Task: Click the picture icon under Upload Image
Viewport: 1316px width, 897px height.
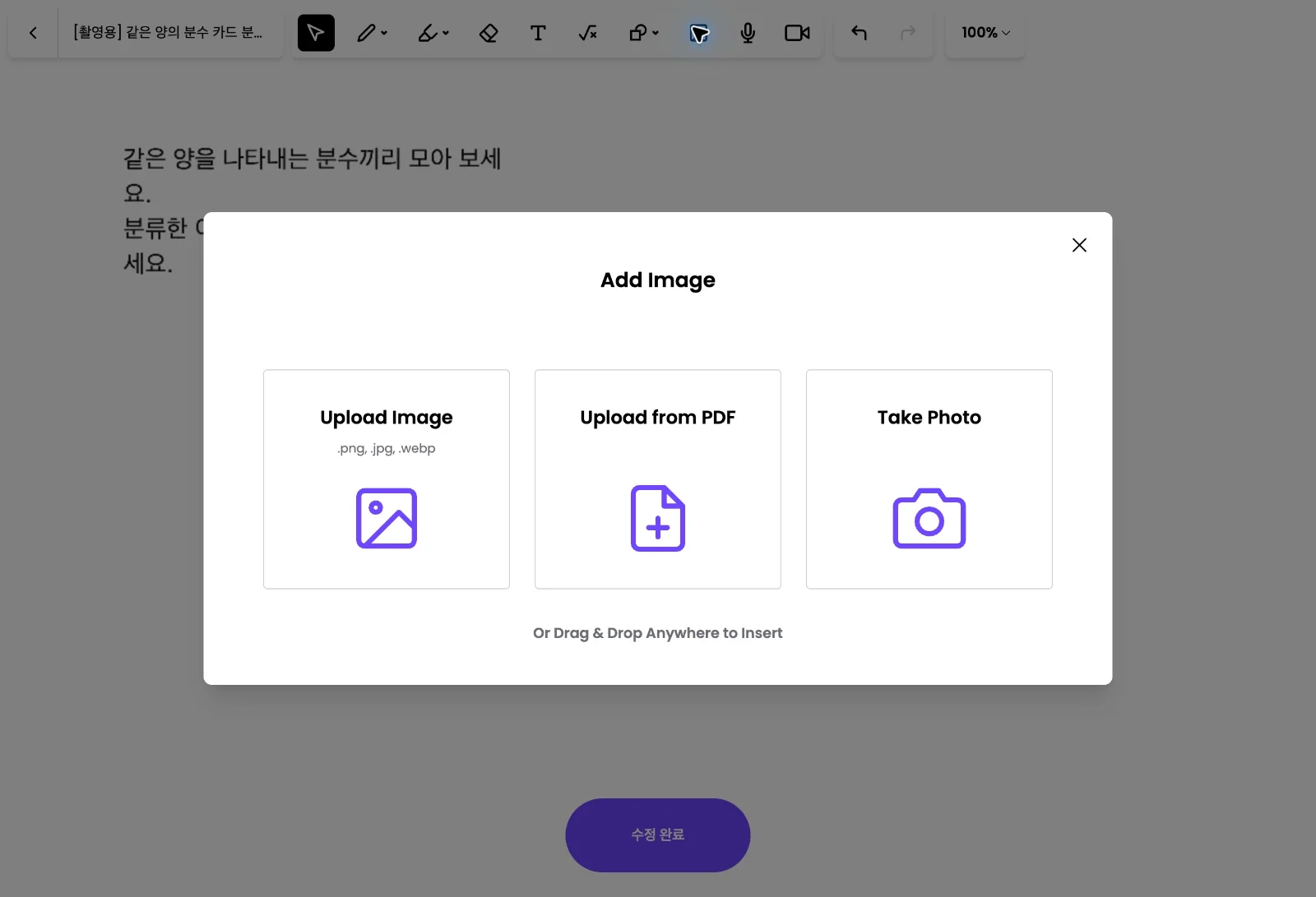Action: click(x=387, y=518)
